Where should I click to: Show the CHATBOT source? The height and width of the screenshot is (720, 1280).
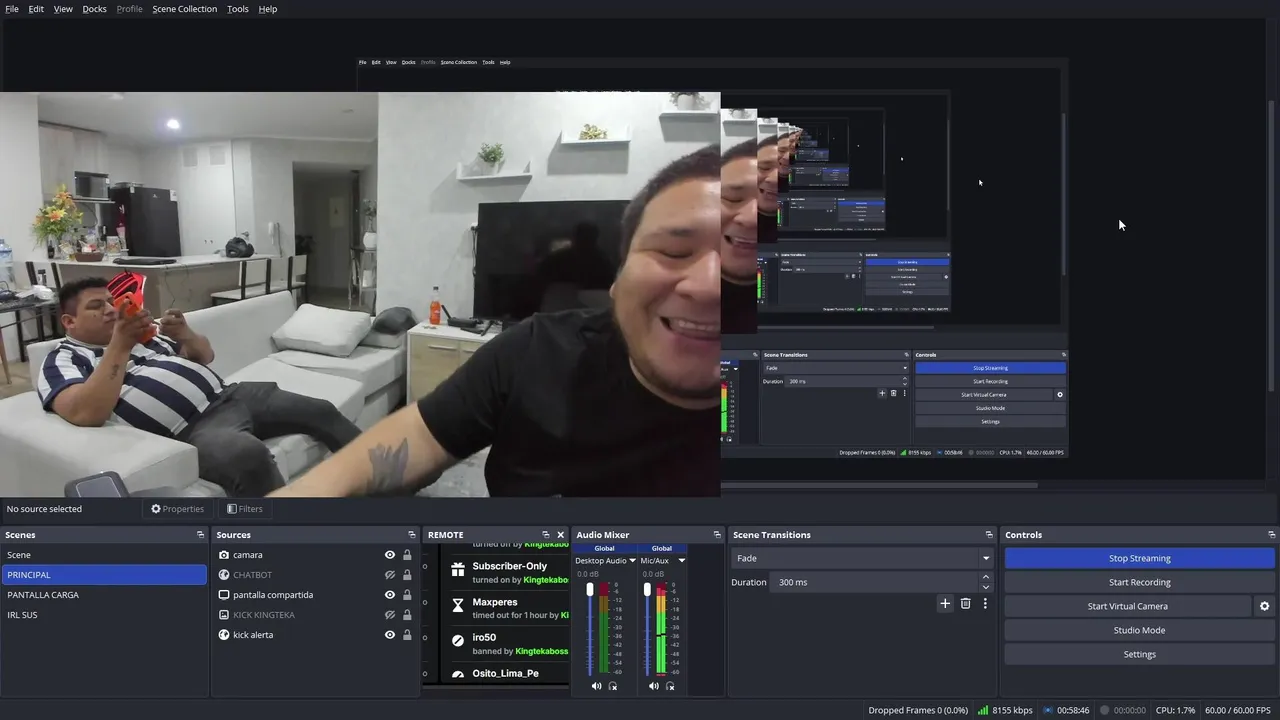[x=390, y=575]
